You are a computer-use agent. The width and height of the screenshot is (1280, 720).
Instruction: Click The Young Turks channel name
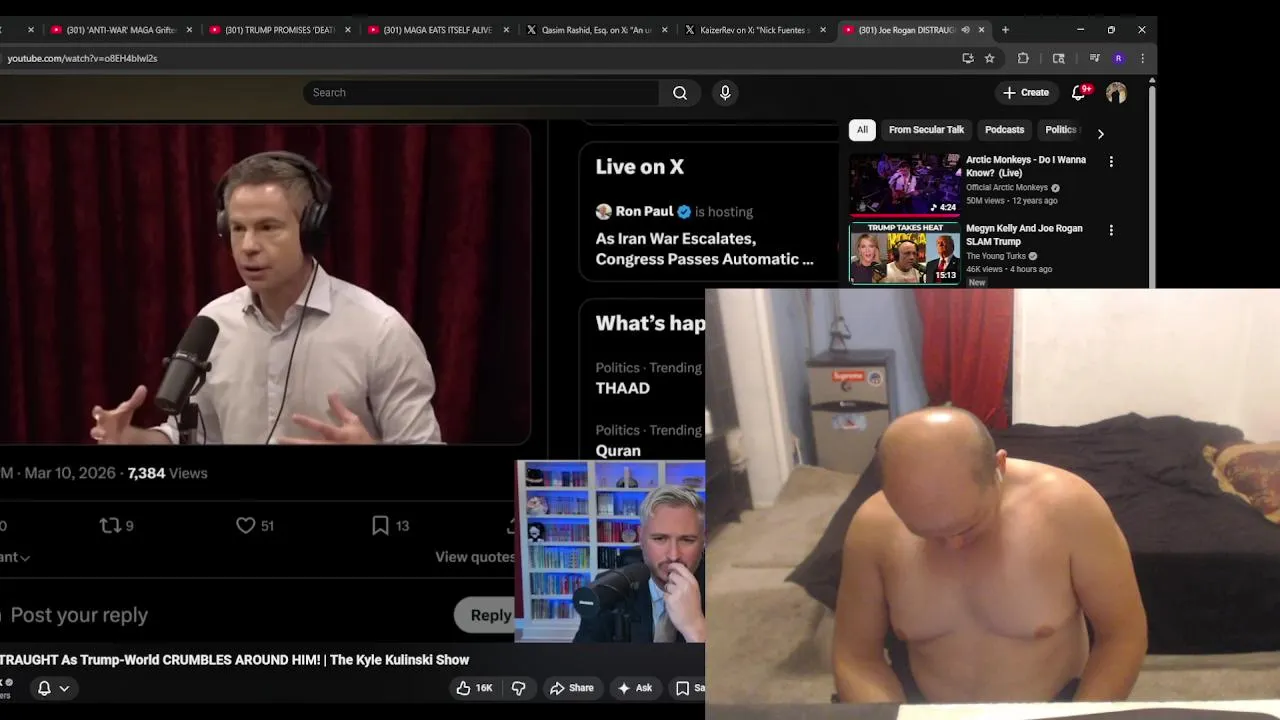(x=996, y=256)
